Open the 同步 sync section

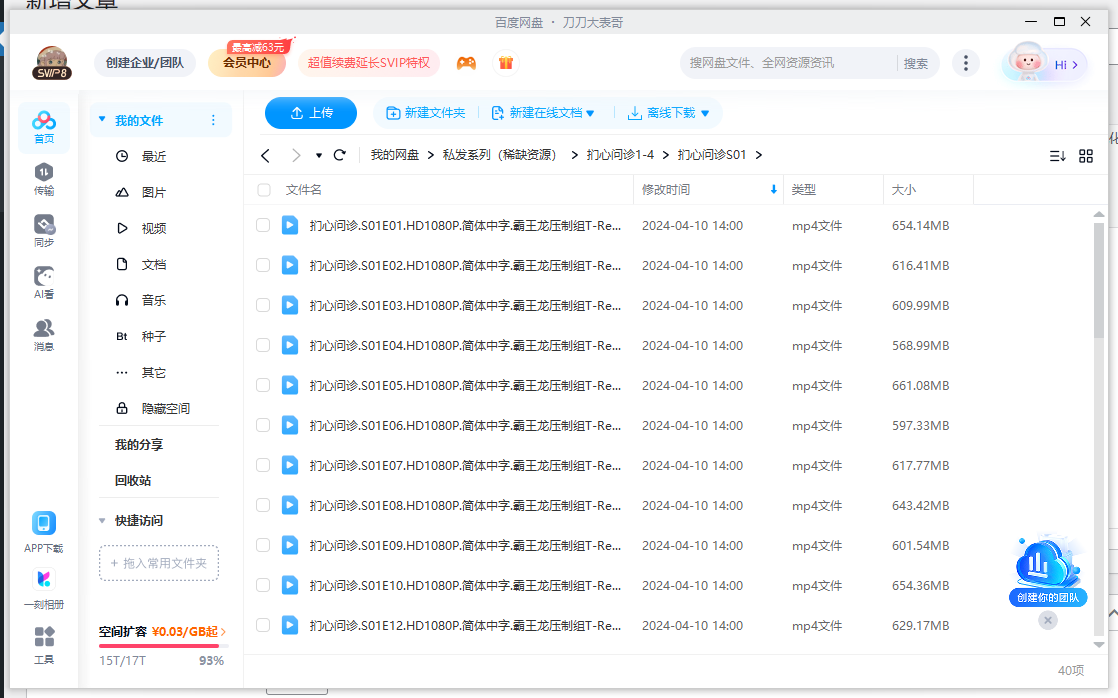(43, 231)
